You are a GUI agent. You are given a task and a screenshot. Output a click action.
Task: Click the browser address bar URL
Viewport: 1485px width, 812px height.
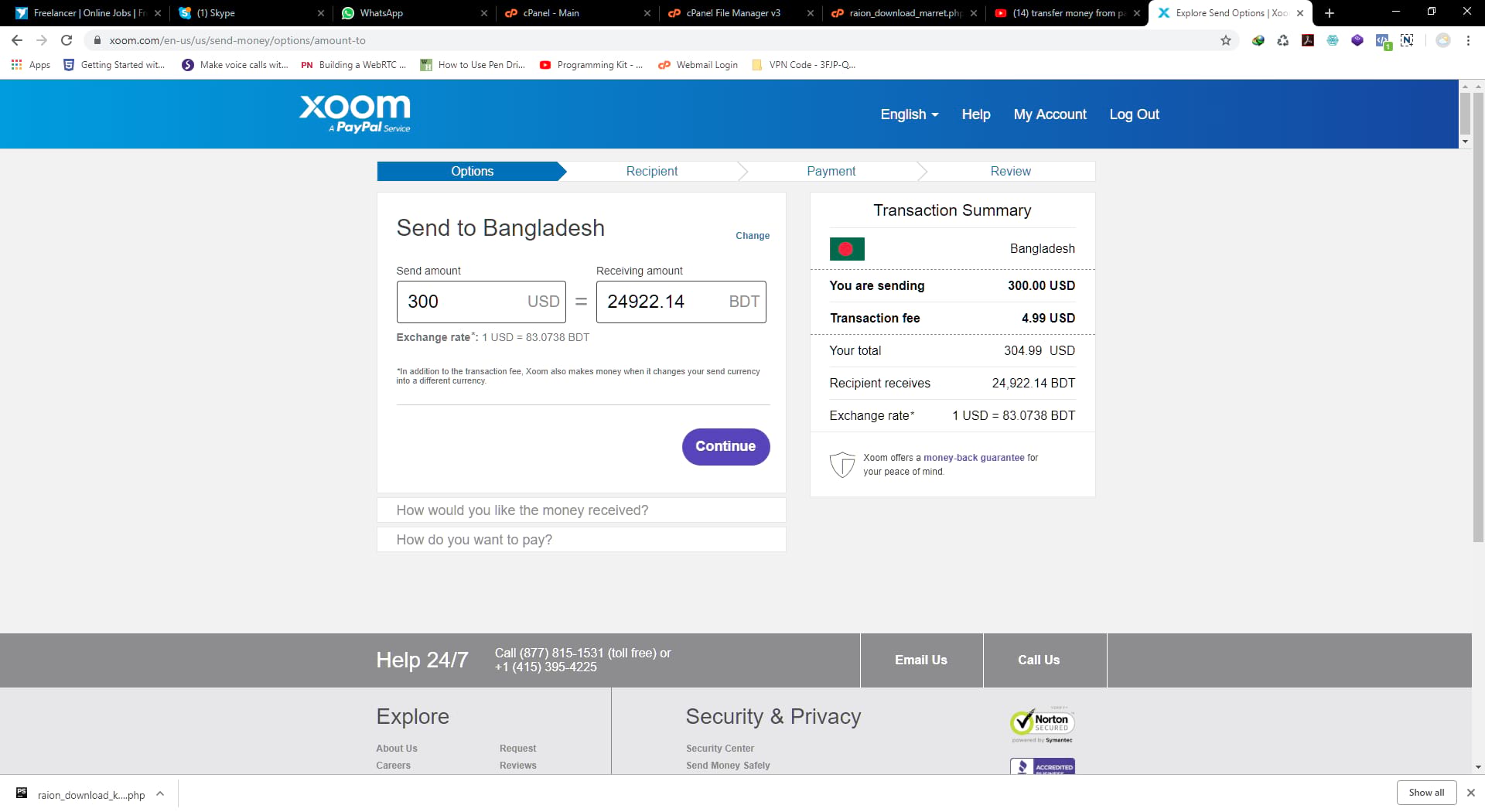237,40
